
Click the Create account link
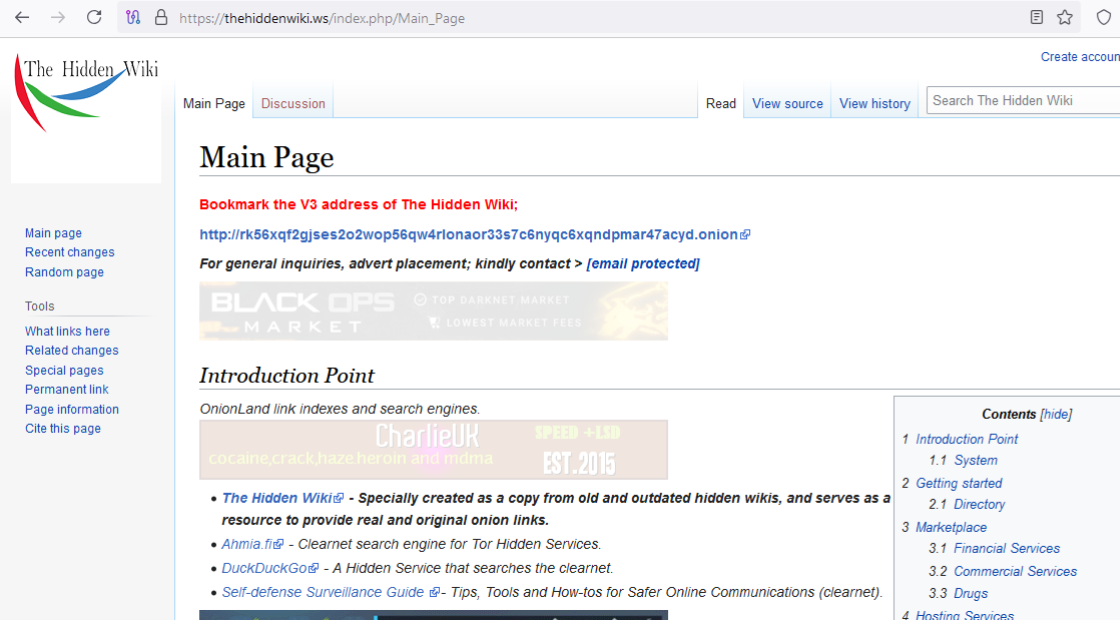1080,57
